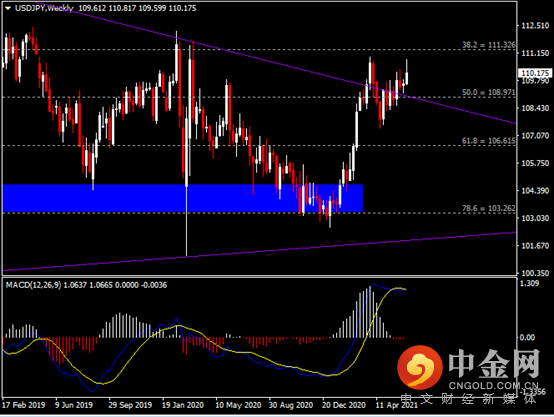
Task: Select the 38.2 = 111.326 Fibonacci label
Action: point(489,45)
